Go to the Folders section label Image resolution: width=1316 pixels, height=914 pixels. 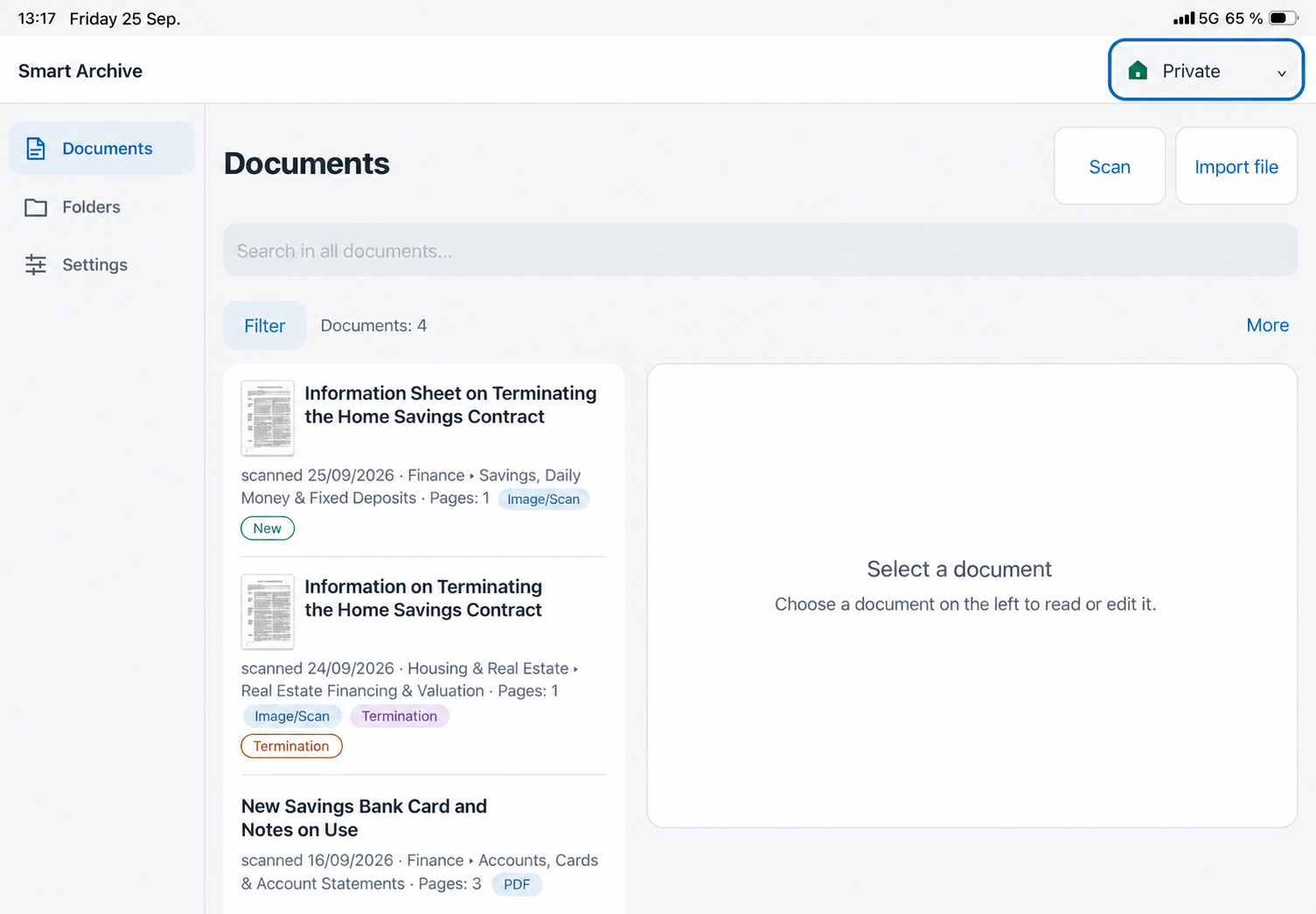pyautogui.click(x=92, y=207)
